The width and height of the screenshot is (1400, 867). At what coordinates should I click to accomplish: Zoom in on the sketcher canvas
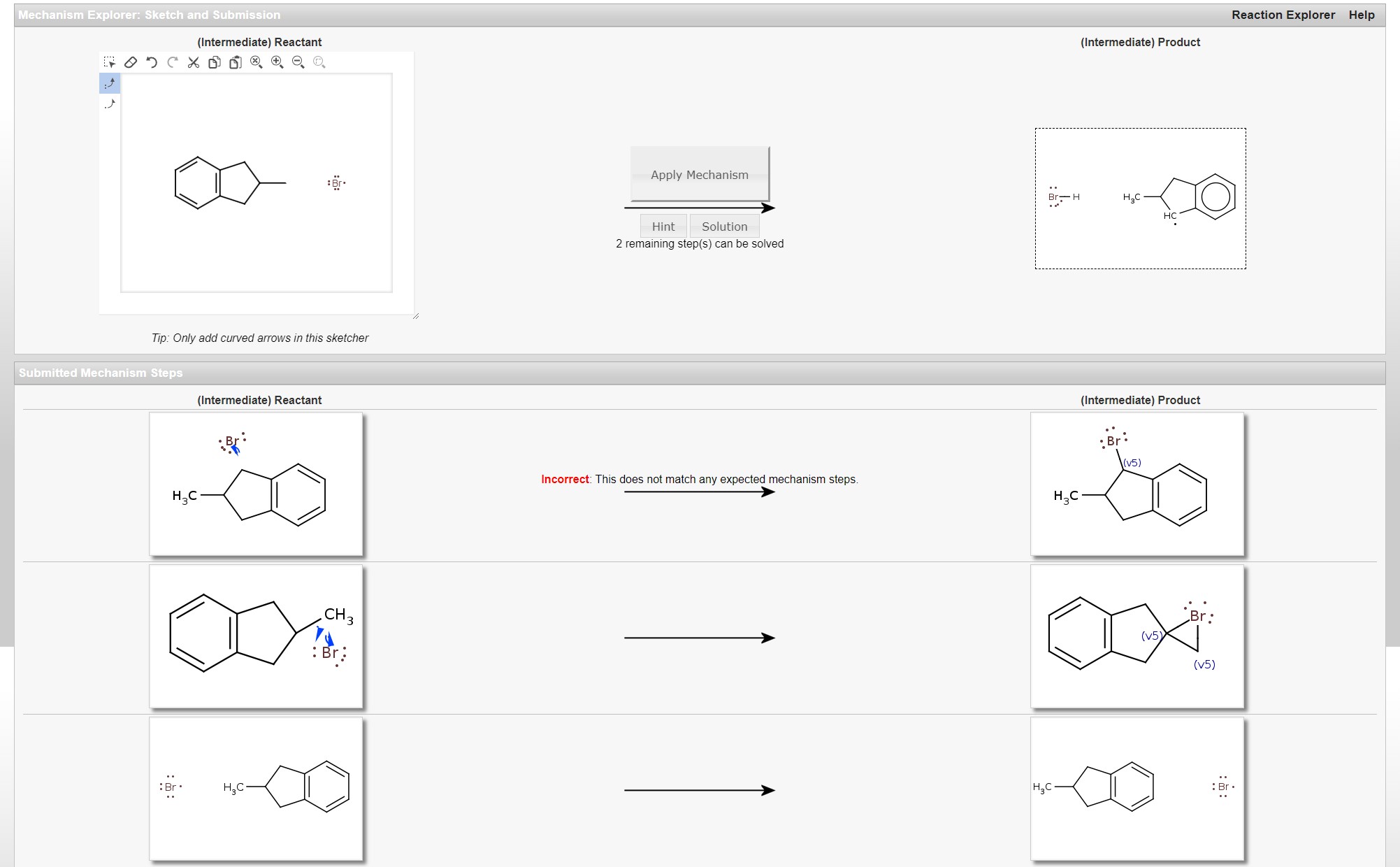pyautogui.click(x=275, y=62)
